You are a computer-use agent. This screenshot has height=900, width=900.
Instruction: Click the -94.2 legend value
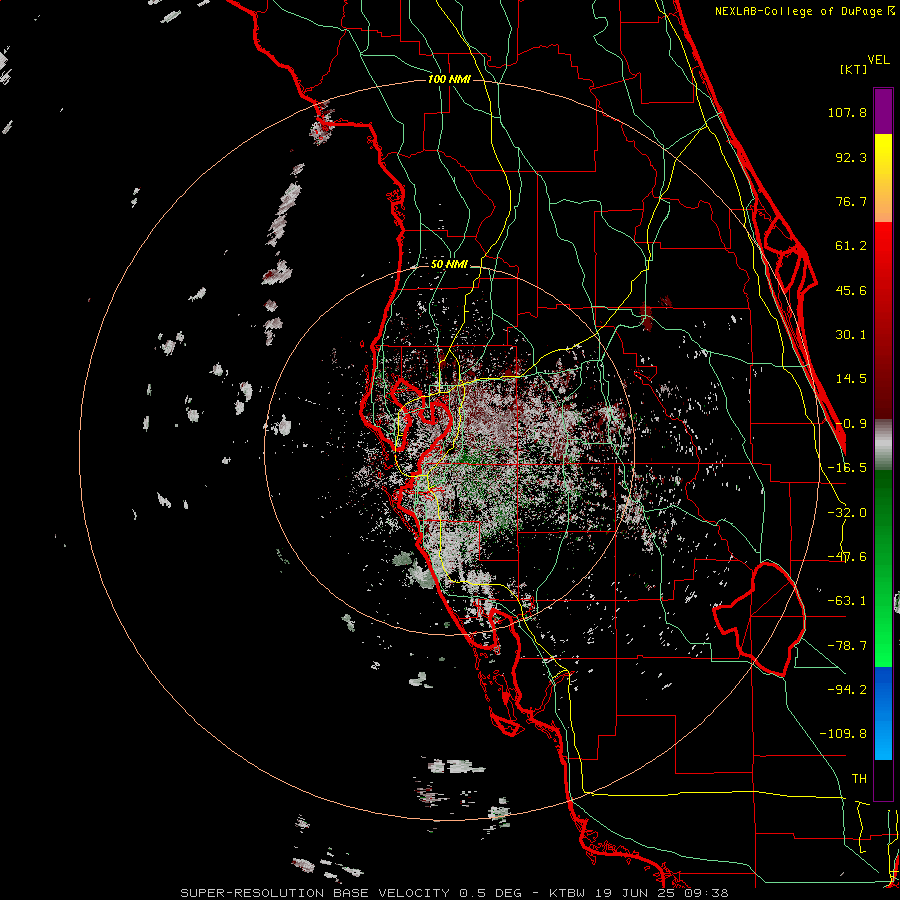point(847,689)
